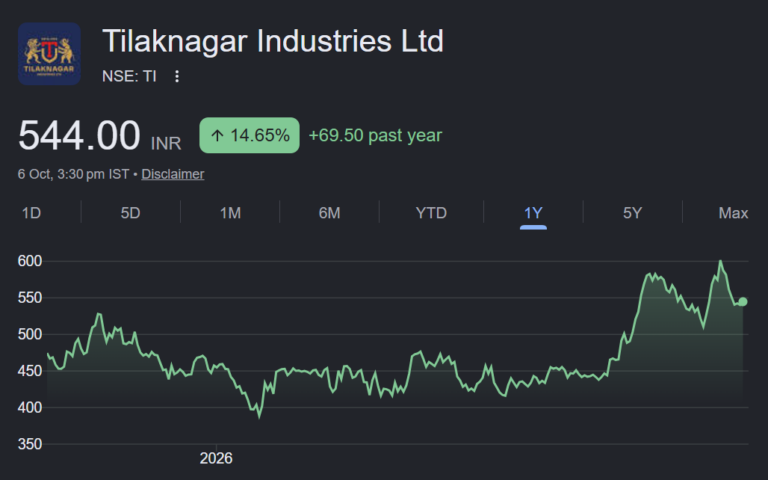Select the 1Y time range tab
The width and height of the screenshot is (768, 480).
[533, 213]
